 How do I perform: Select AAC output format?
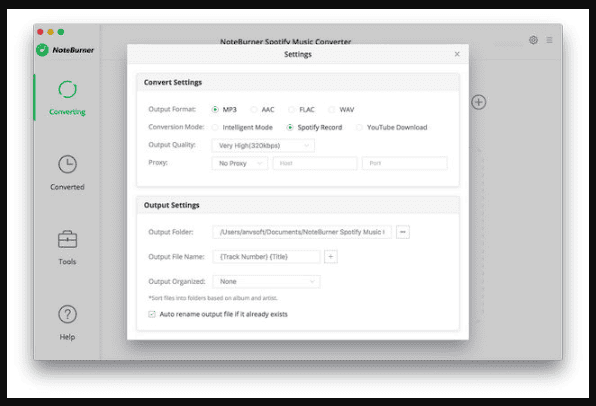254,109
